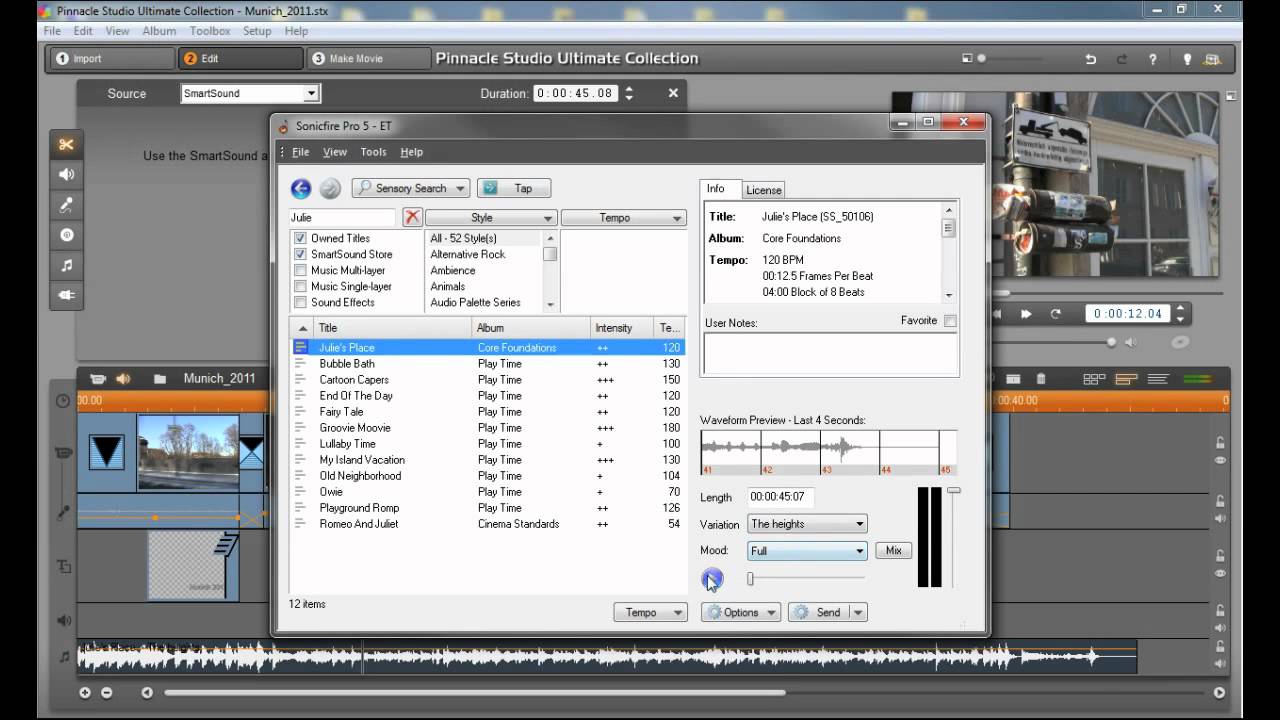The width and height of the screenshot is (1280, 720).
Task: Zoom in timeline with plus icon
Action: (x=85, y=692)
